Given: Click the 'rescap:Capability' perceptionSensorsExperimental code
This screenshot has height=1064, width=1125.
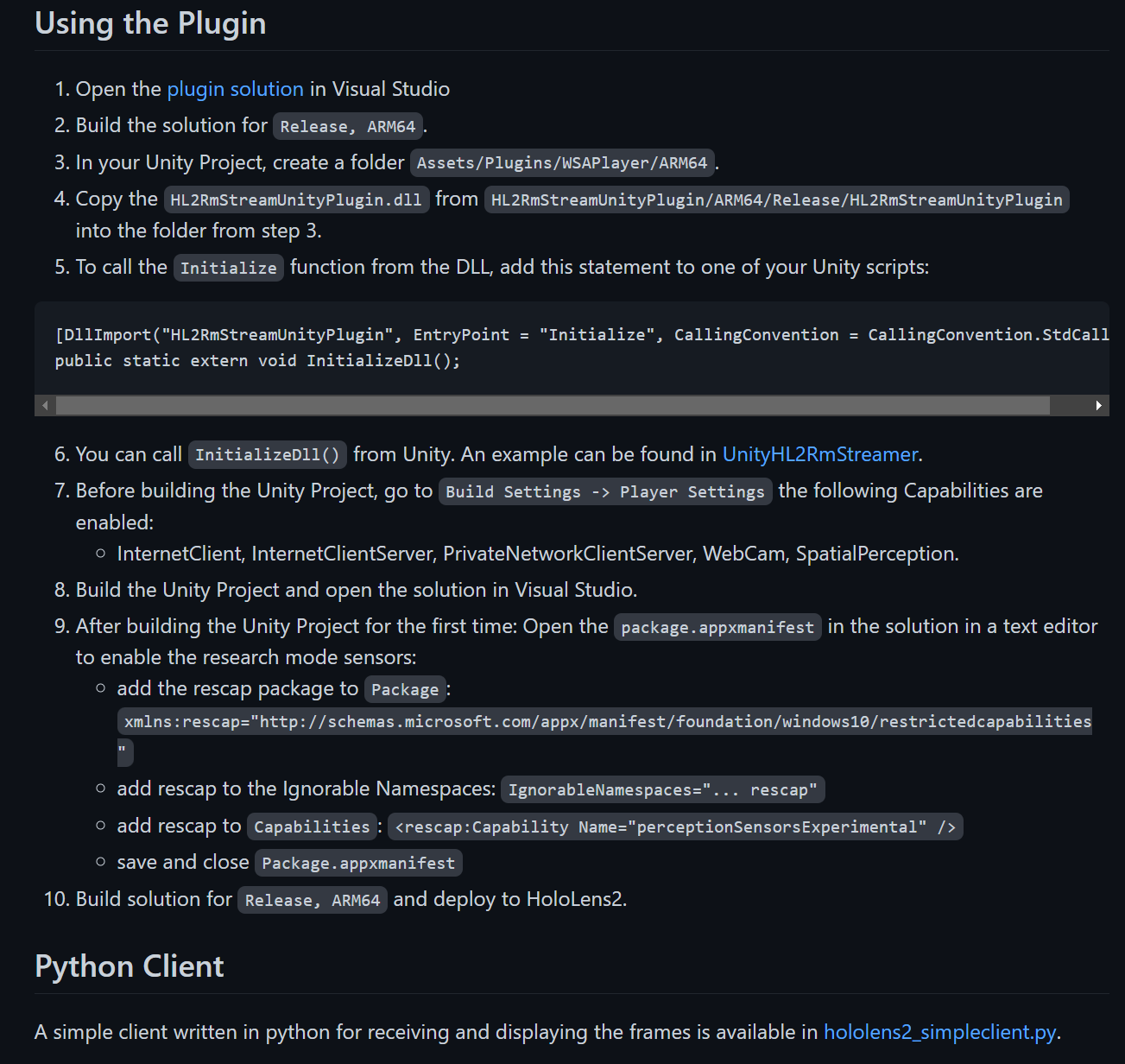Looking at the screenshot, I should (x=675, y=826).
